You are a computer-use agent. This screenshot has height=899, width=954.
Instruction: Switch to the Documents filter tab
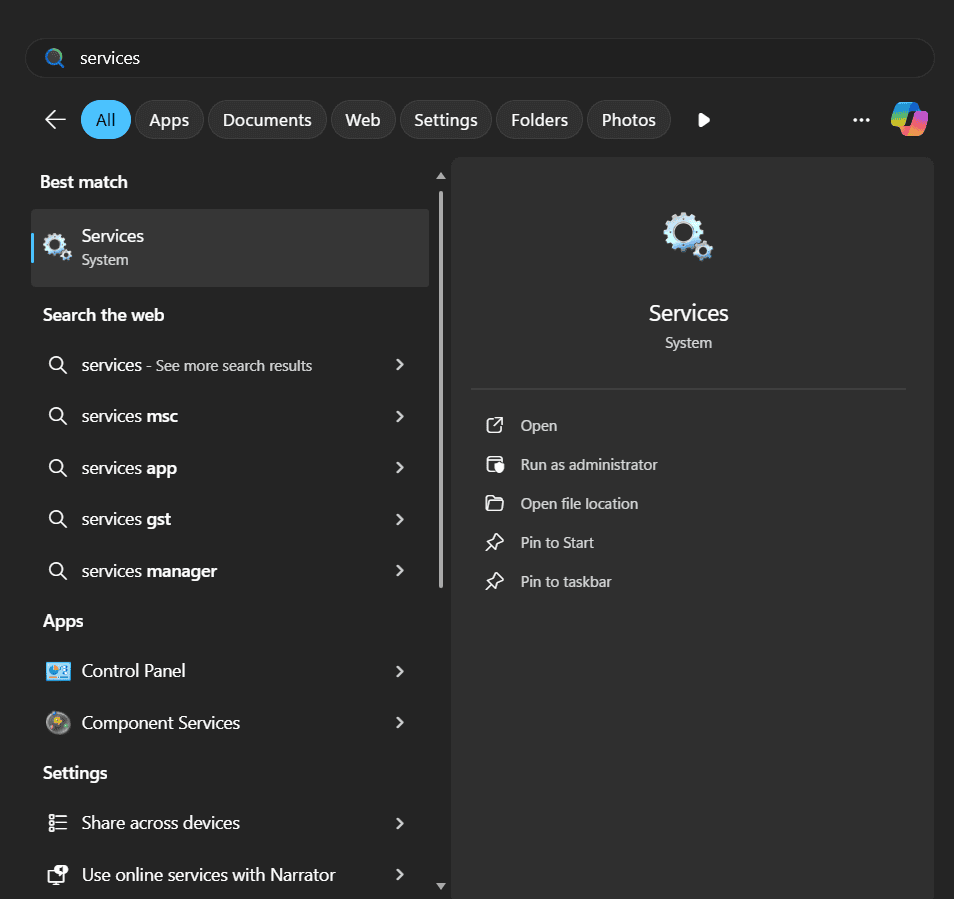(x=267, y=120)
